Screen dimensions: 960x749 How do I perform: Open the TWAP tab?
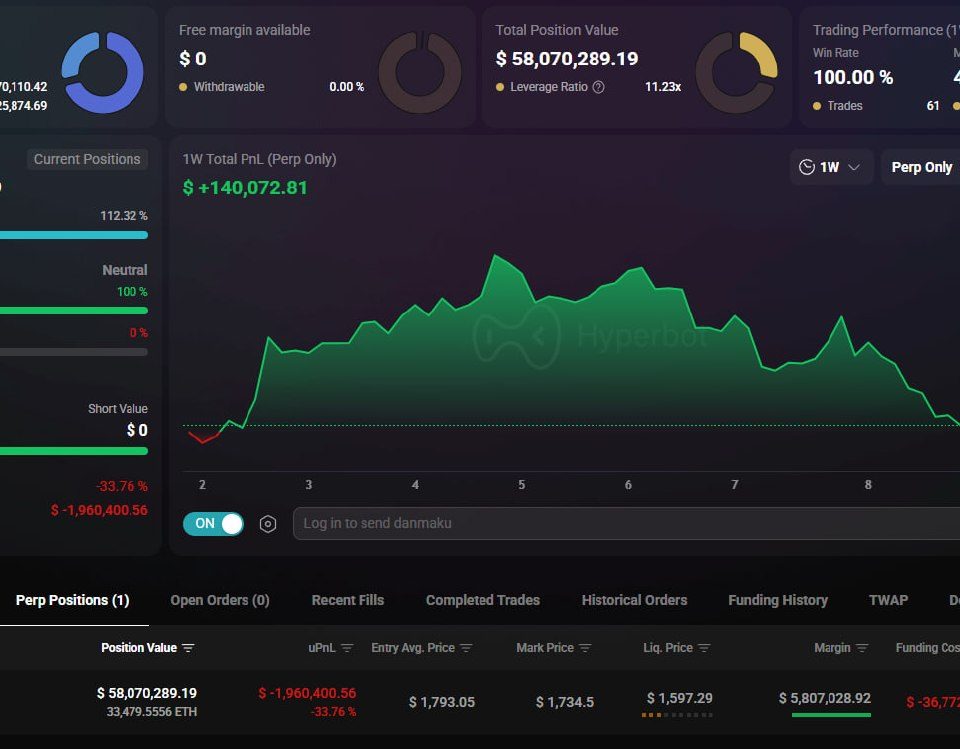(888, 600)
